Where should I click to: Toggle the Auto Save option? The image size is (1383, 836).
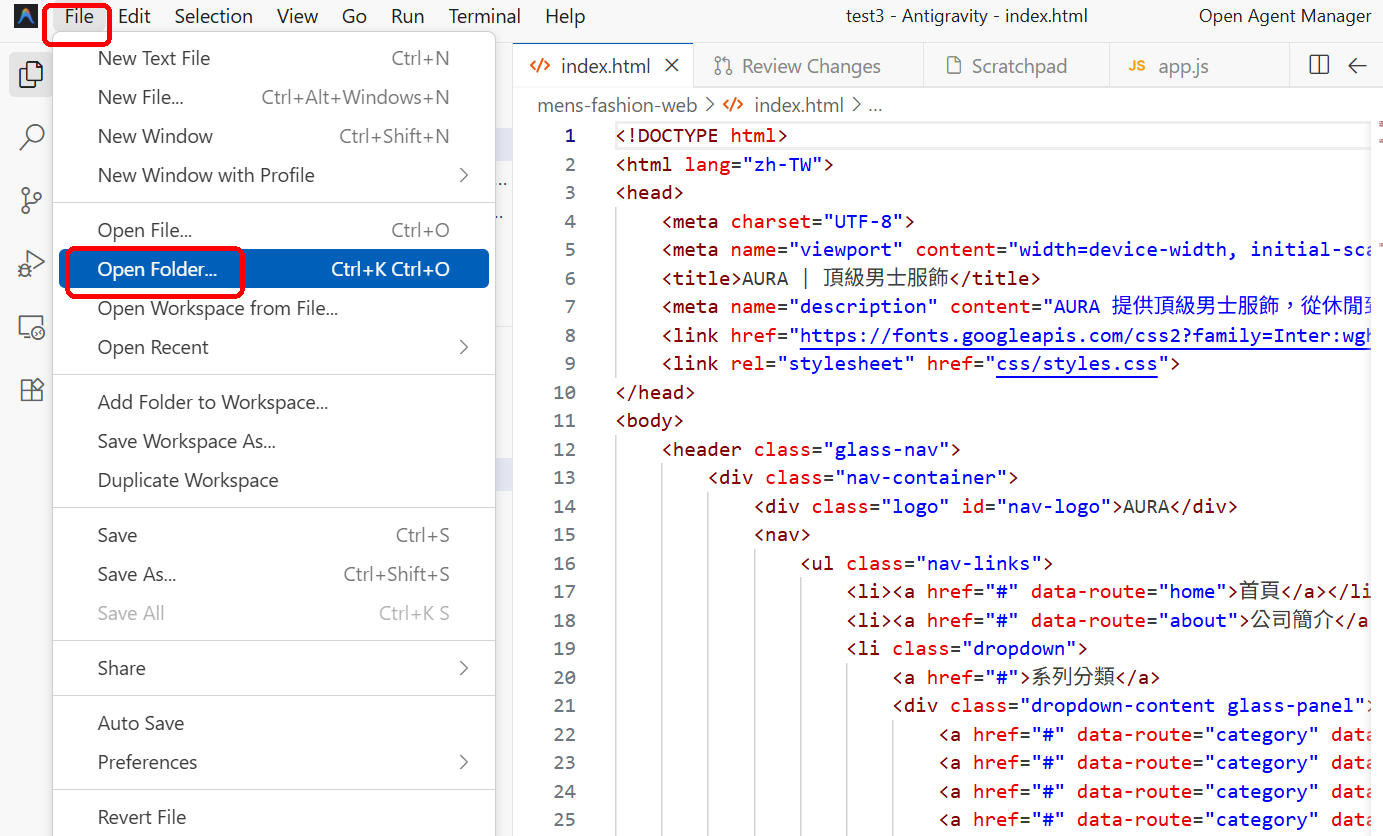141,723
